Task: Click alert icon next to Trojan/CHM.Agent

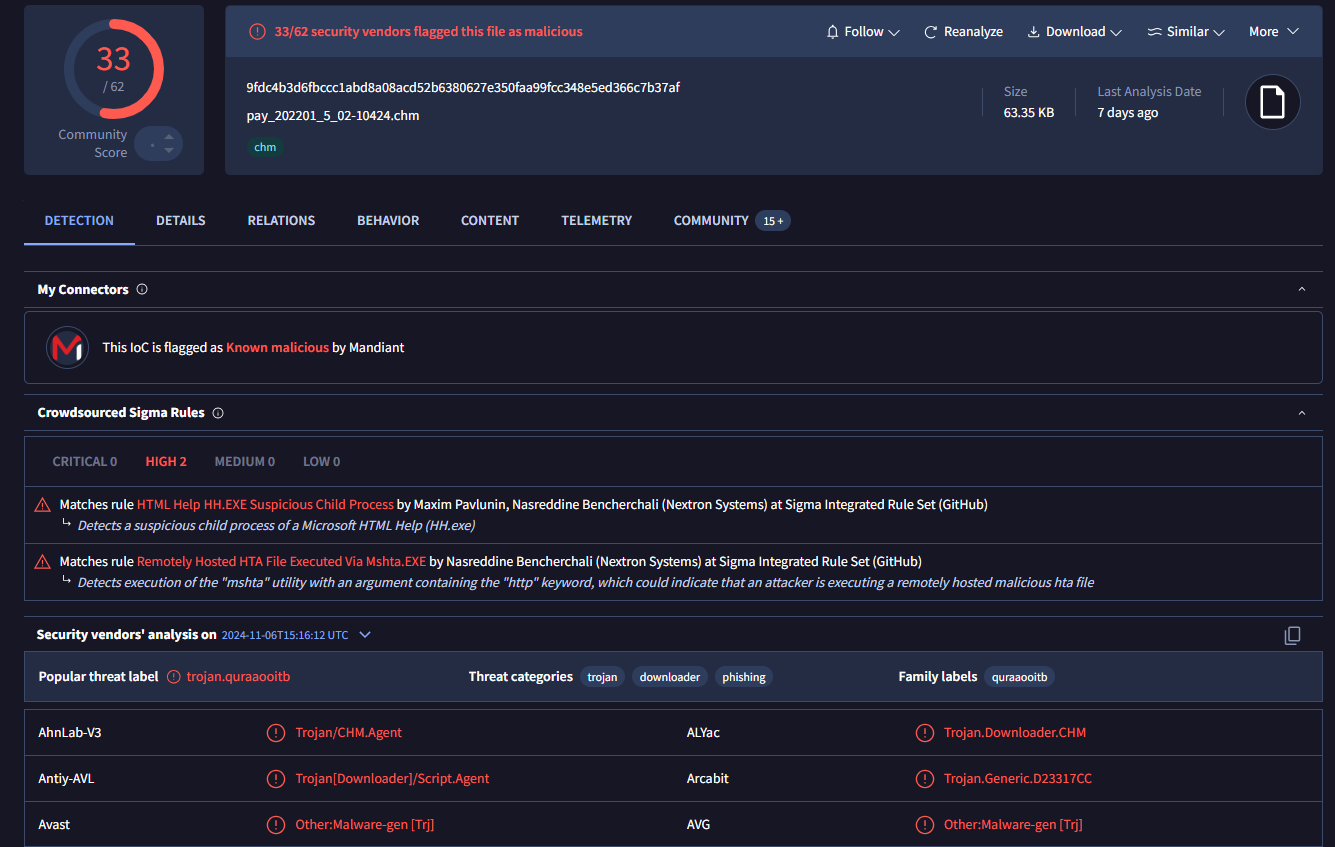Action: 275,733
